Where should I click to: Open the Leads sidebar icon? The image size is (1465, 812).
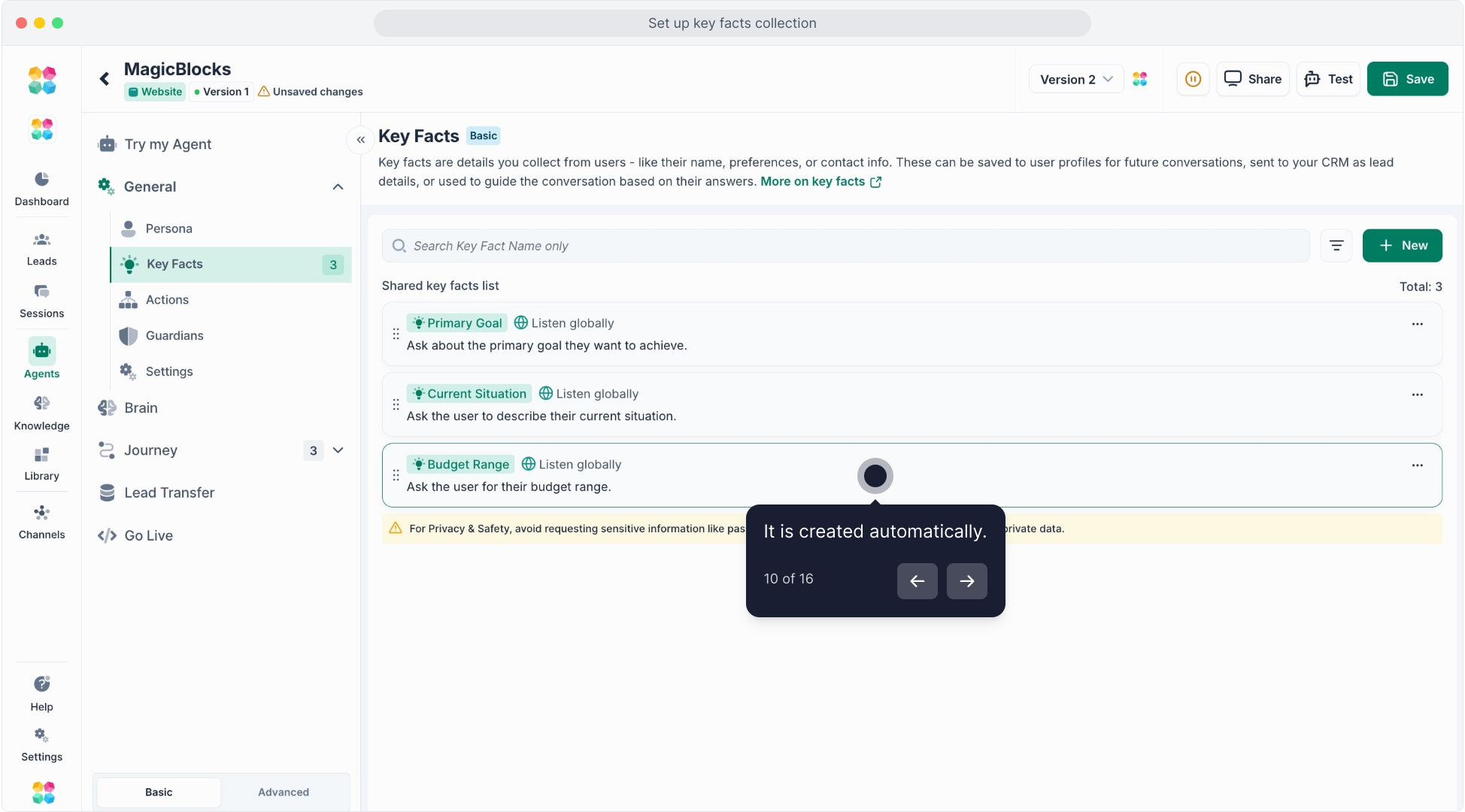(41, 249)
